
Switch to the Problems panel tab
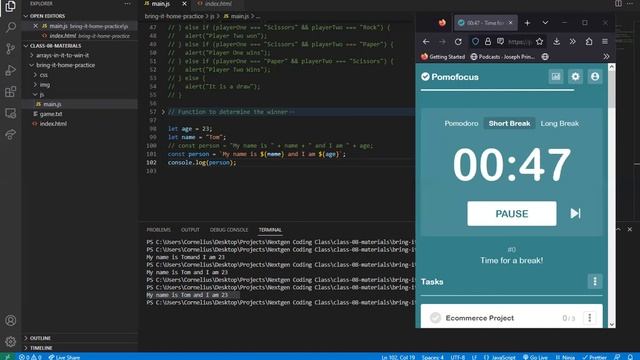(x=158, y=230)
